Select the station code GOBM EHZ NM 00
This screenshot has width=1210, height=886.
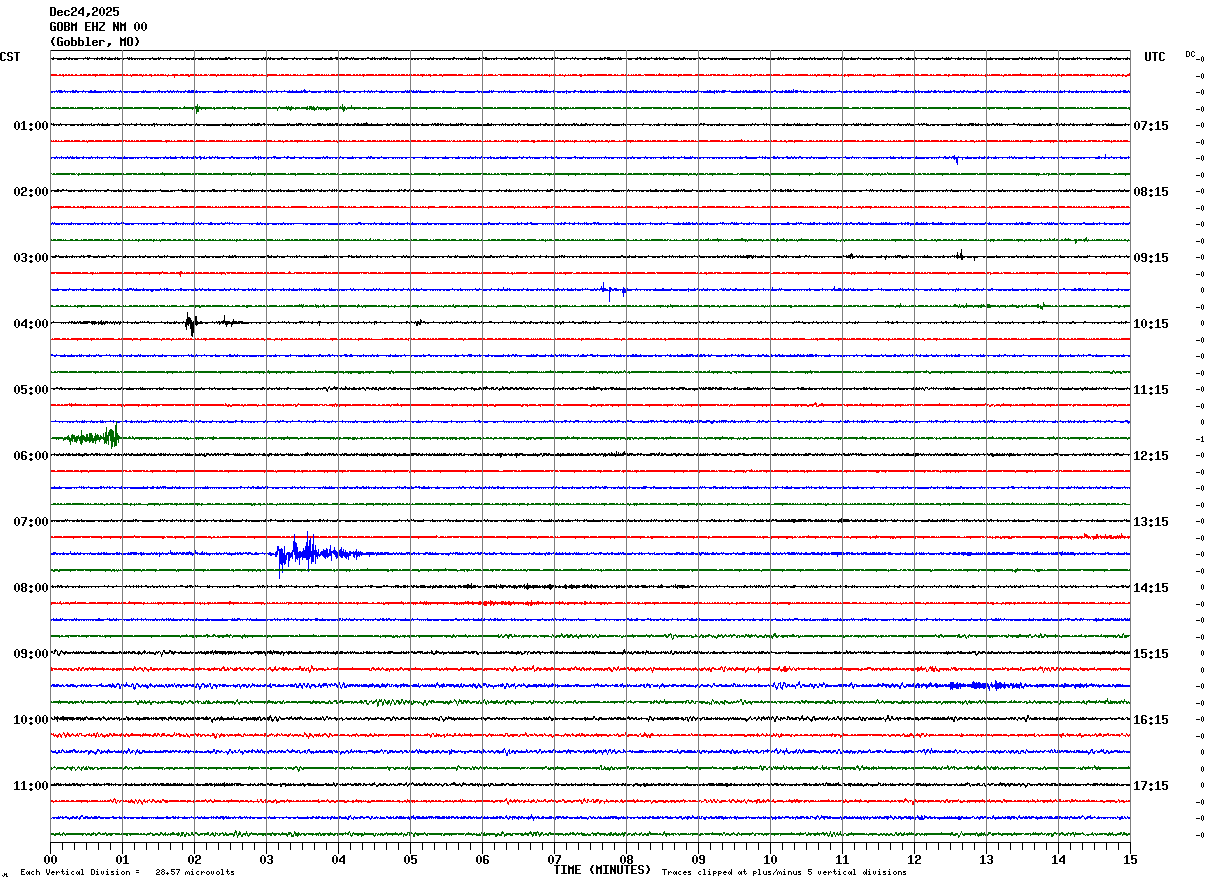tap(98, 27)
